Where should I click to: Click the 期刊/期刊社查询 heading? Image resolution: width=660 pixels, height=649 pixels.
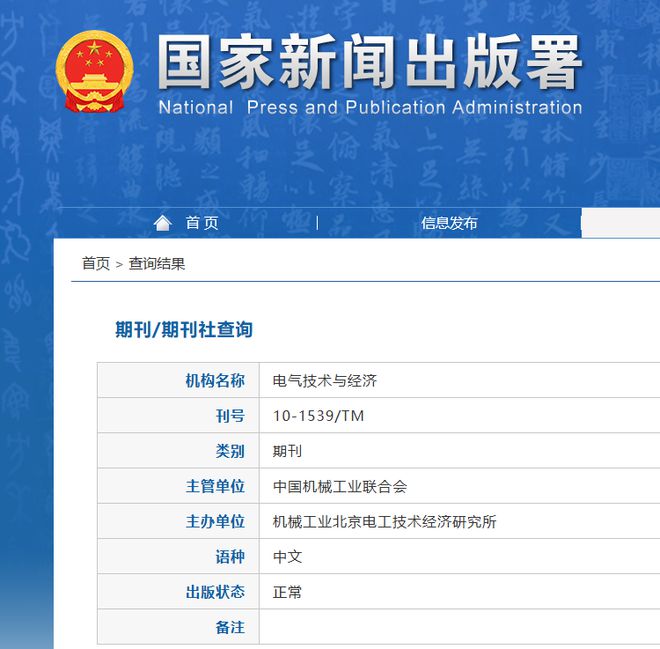coord(184,330)
